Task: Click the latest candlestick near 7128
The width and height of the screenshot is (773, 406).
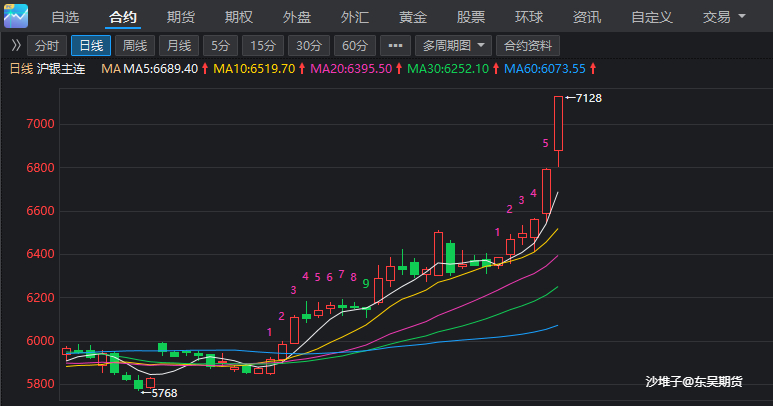Action: pos(559,124)
